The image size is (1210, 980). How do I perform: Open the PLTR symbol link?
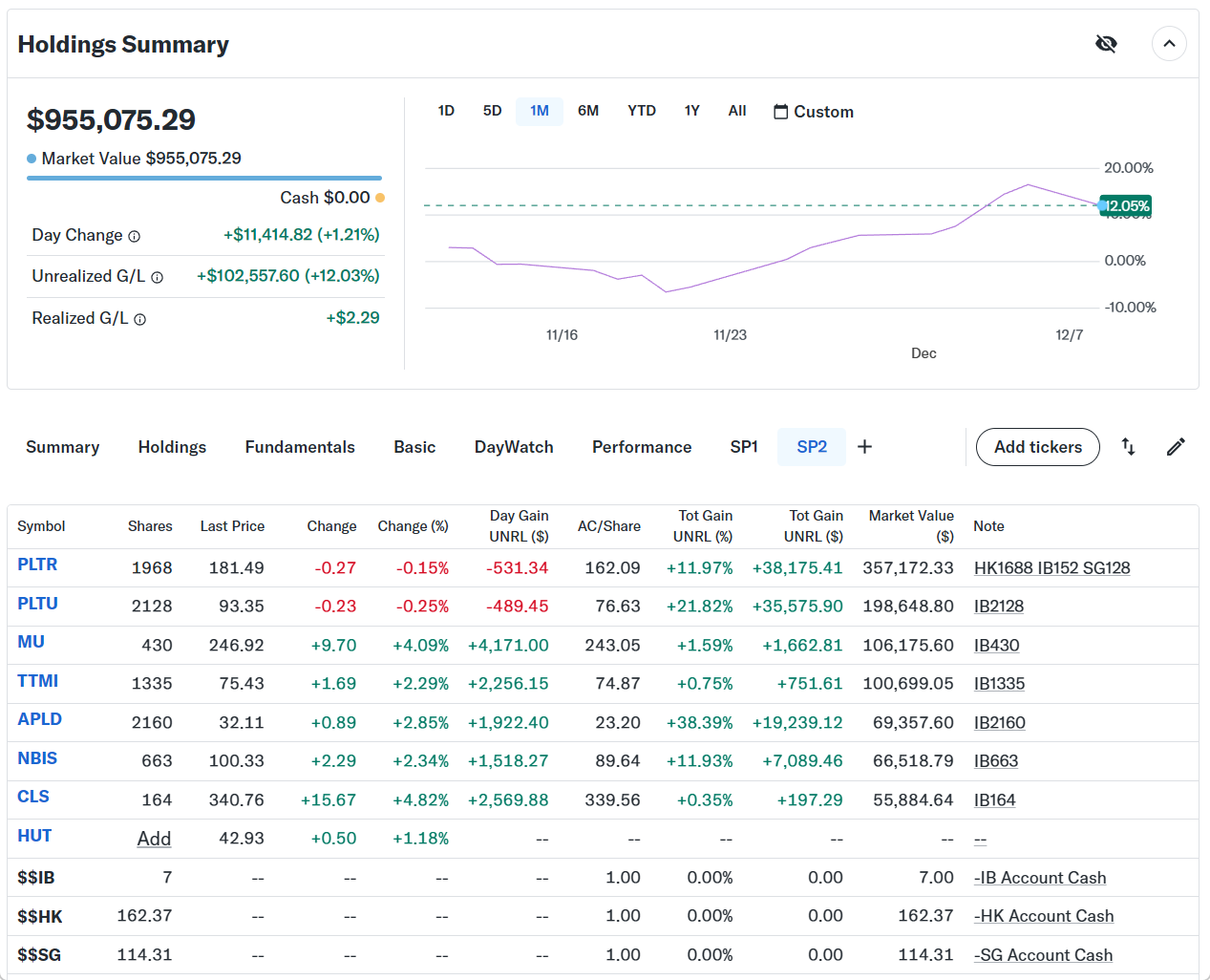click(37, 565)
